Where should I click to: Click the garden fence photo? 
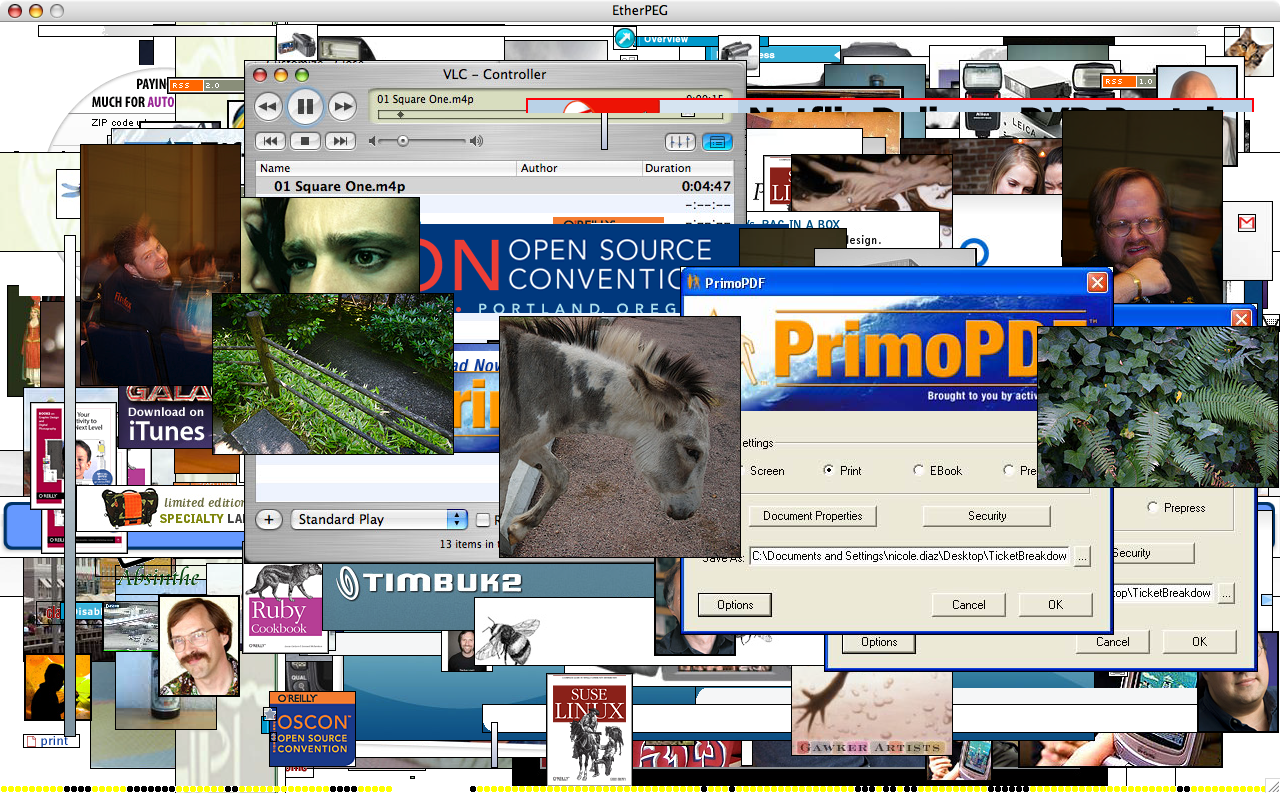[333, 374]
